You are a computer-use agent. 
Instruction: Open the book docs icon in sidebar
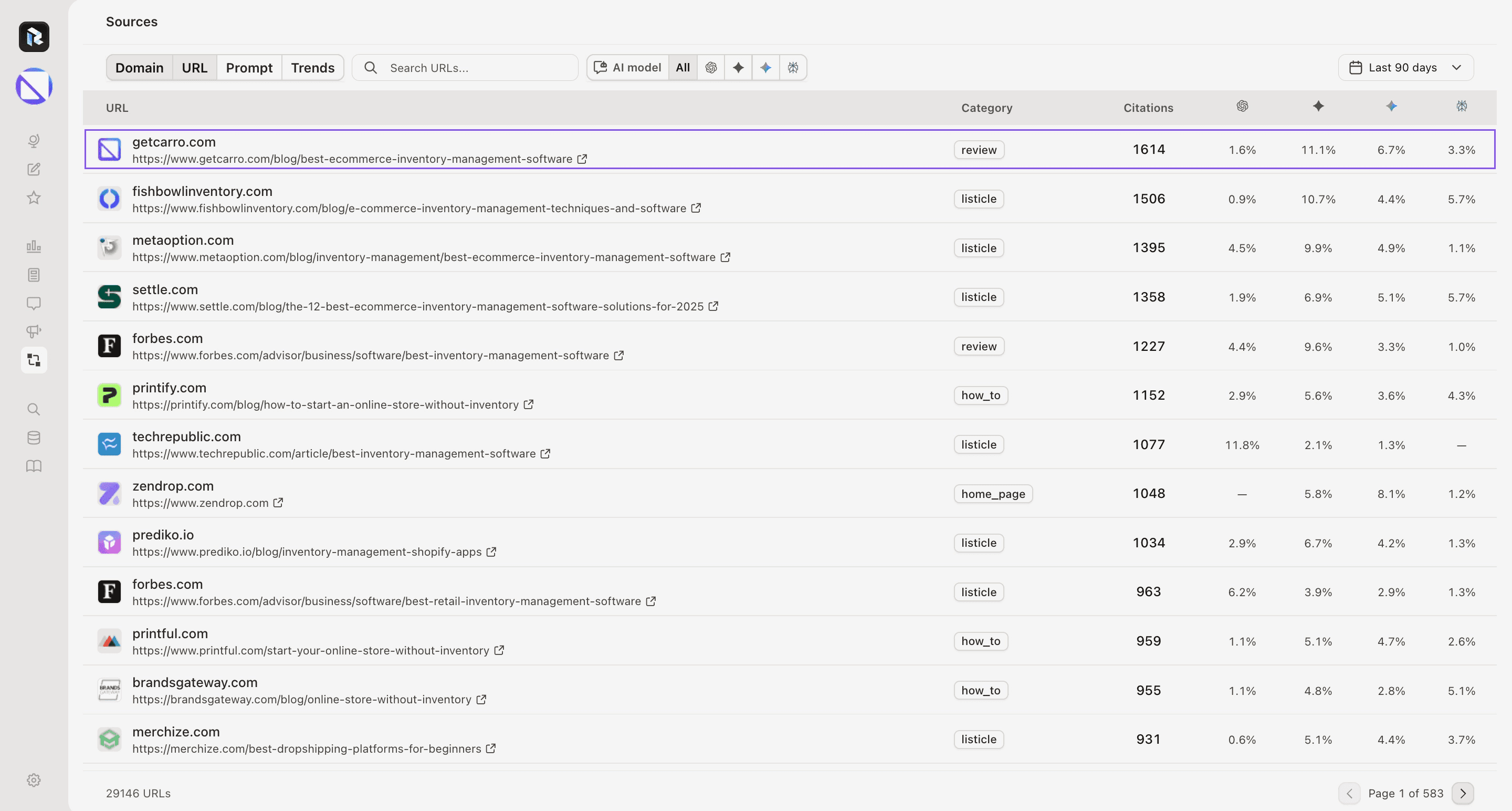pos(34,466)
